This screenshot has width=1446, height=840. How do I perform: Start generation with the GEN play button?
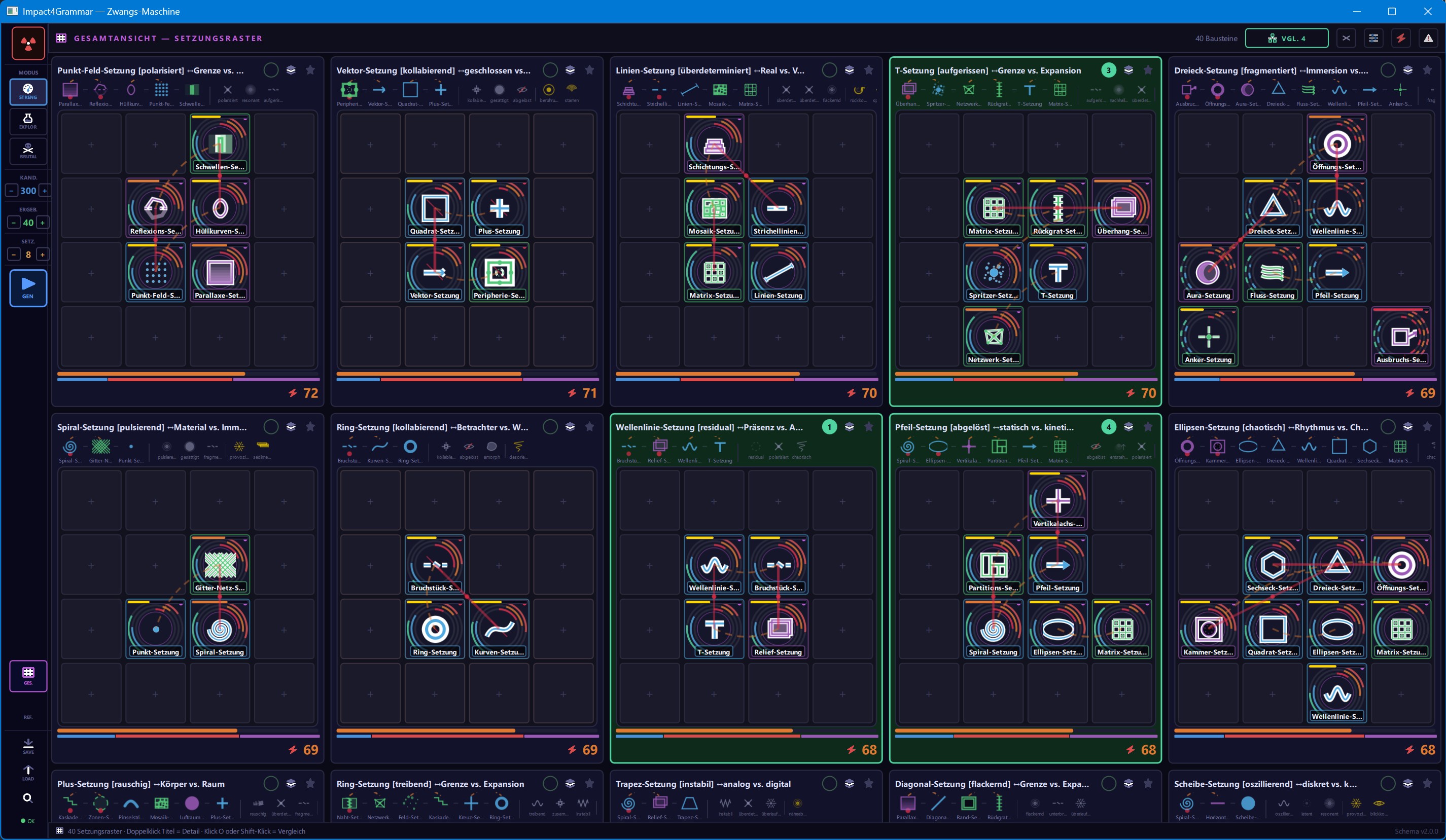[x=28, y=288]
